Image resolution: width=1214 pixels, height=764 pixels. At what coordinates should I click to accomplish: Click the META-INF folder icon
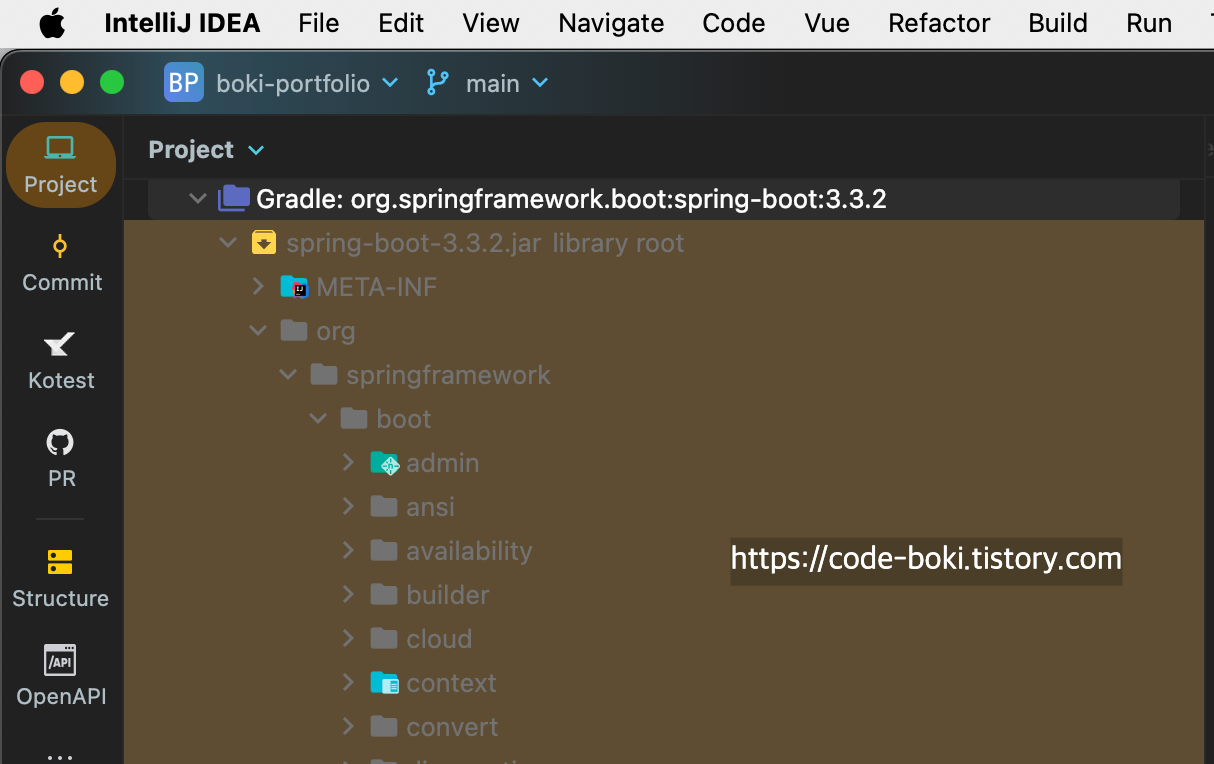pyautogui.click(x=294, y=287)
